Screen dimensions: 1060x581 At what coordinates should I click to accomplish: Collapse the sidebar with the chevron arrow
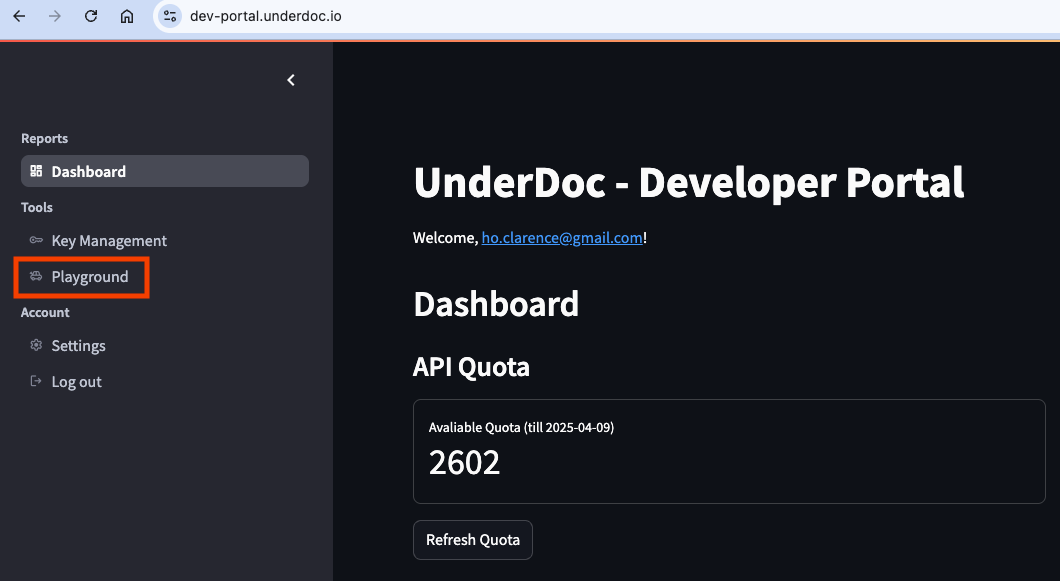[291, 80]
